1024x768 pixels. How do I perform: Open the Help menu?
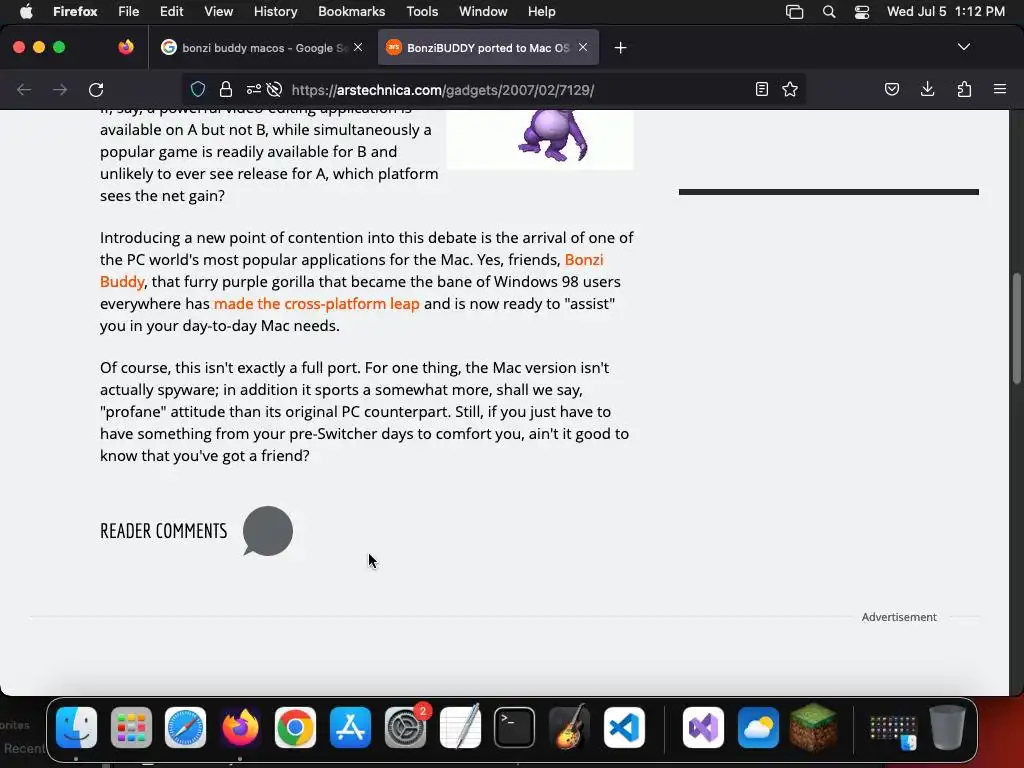[541, 12]
